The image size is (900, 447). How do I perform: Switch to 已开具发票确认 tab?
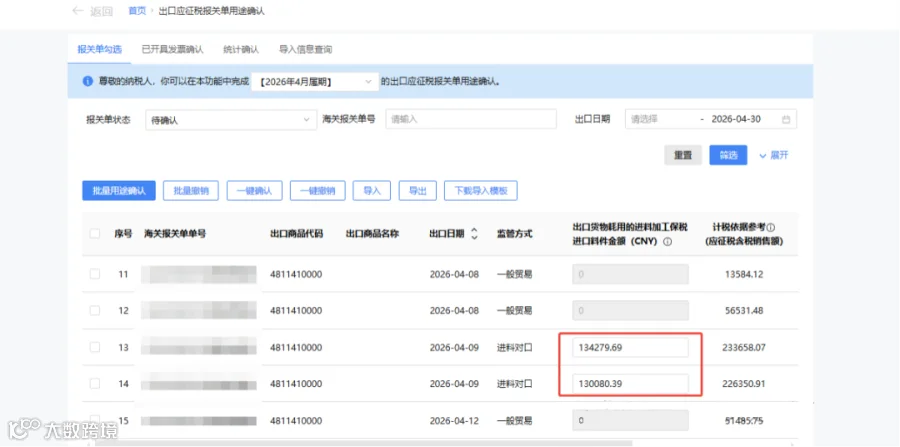click(172, 49)
